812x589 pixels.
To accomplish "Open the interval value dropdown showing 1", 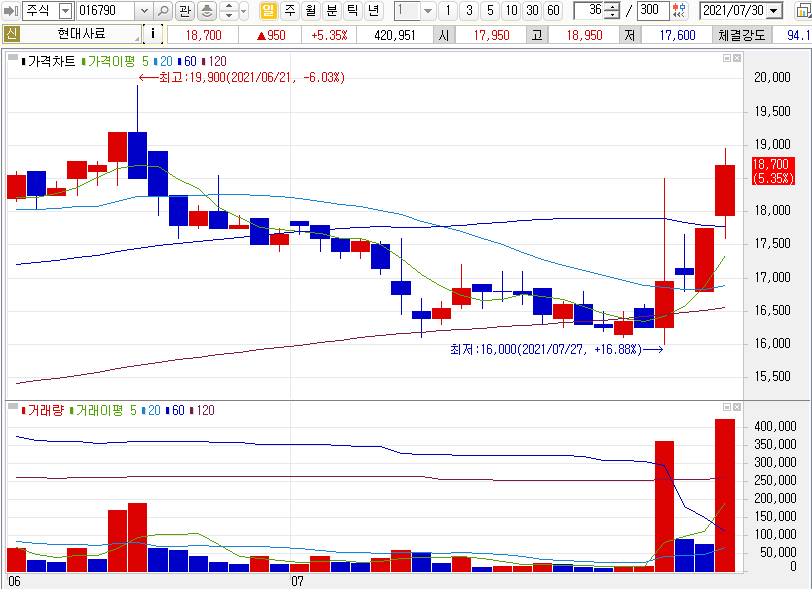I will [428, 10].
